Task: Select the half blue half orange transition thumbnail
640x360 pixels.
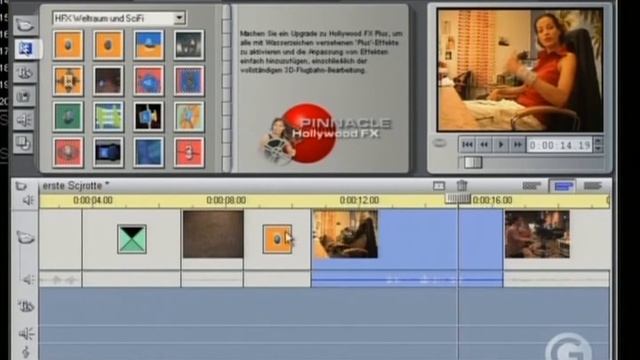Action: click(x=149, y=45)
